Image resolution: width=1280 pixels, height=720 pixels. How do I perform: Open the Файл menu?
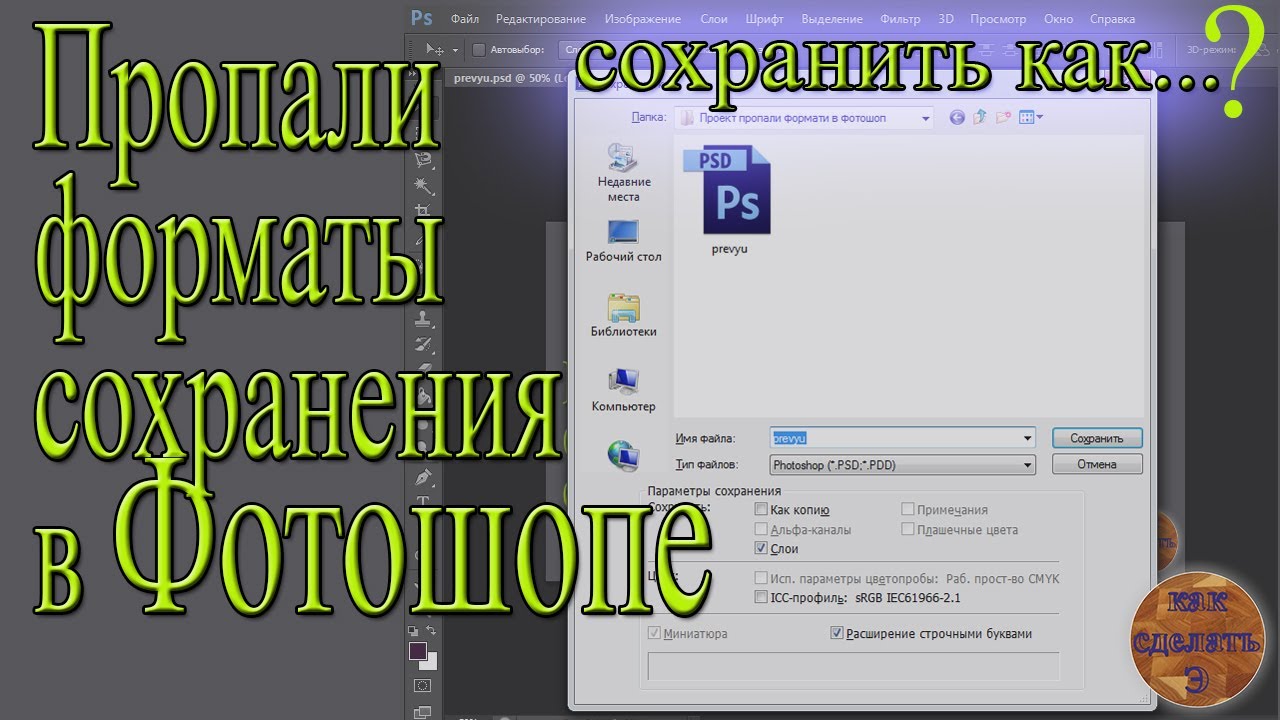[465, 19]
